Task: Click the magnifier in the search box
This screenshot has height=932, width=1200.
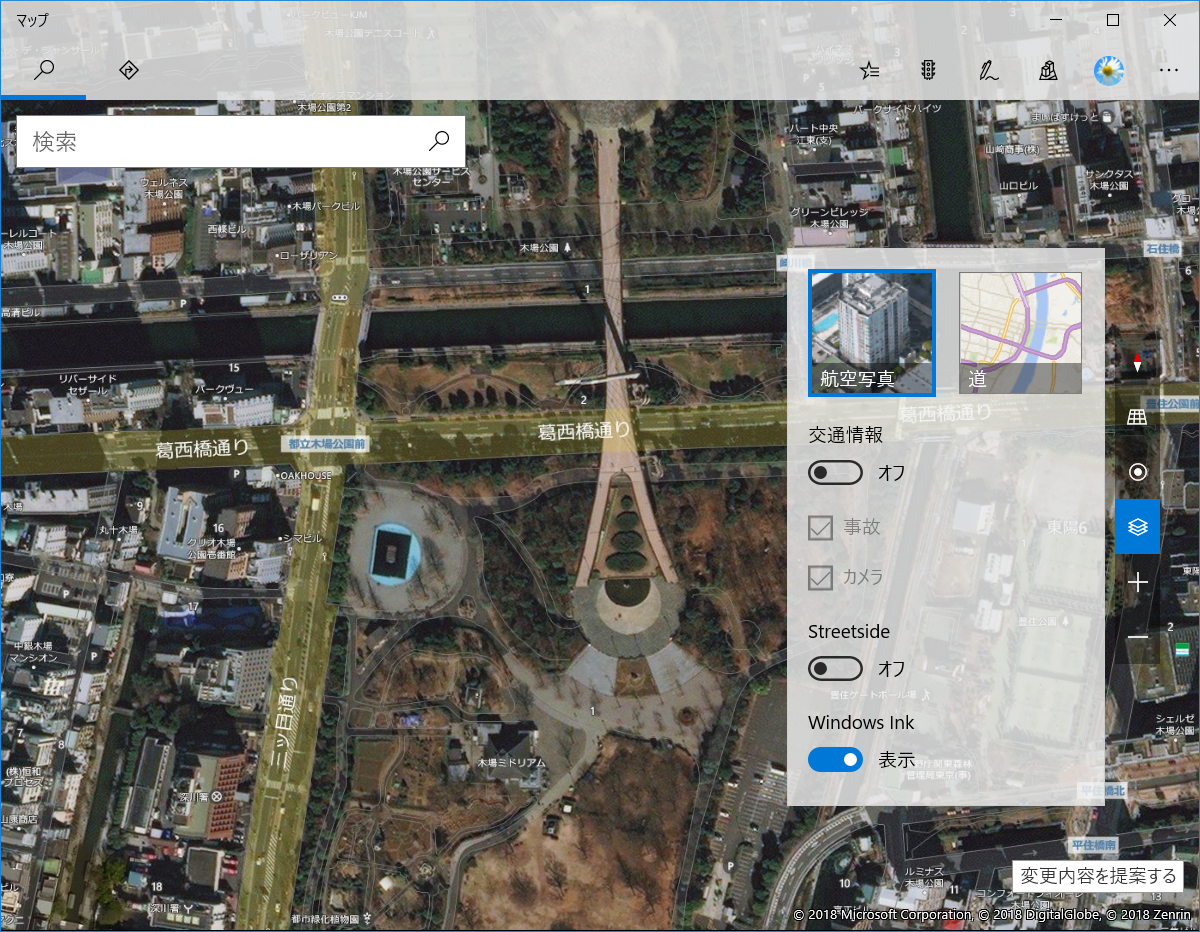Action: tap(439, 141)
